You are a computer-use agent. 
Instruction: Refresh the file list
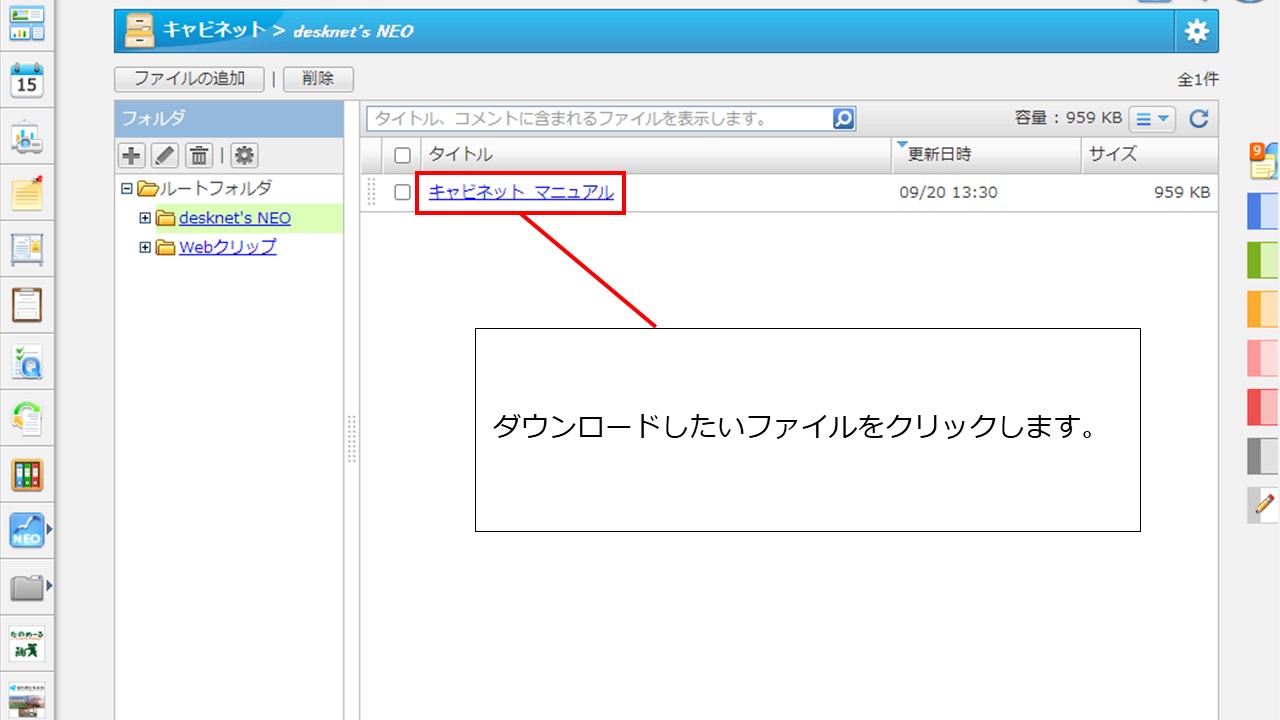click(1199, 119)
